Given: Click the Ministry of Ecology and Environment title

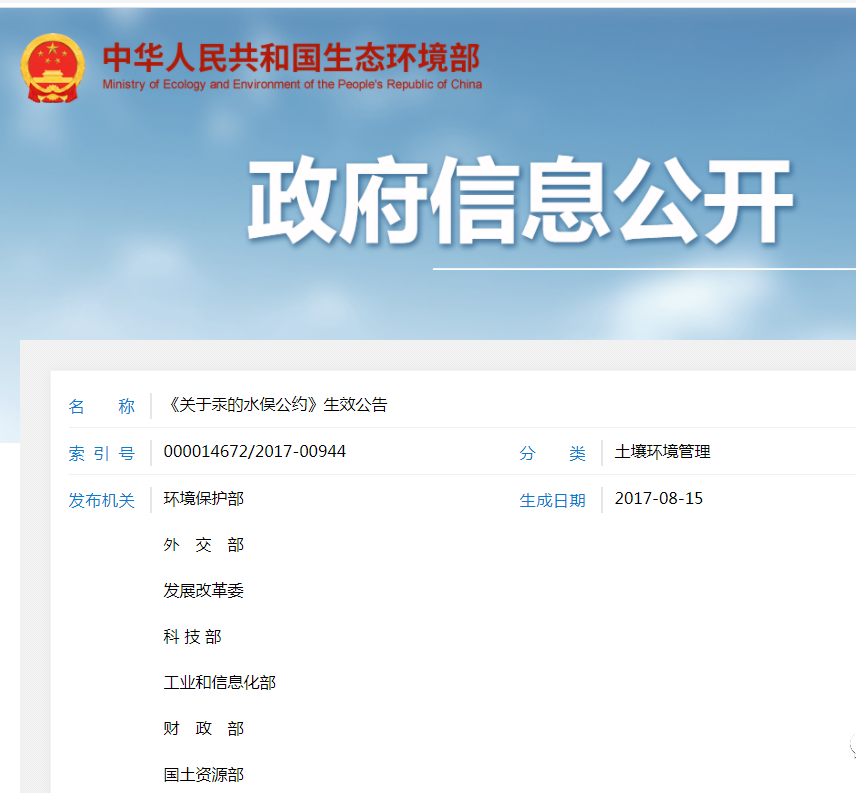Looking at the screenshot, I should point(290,58).
